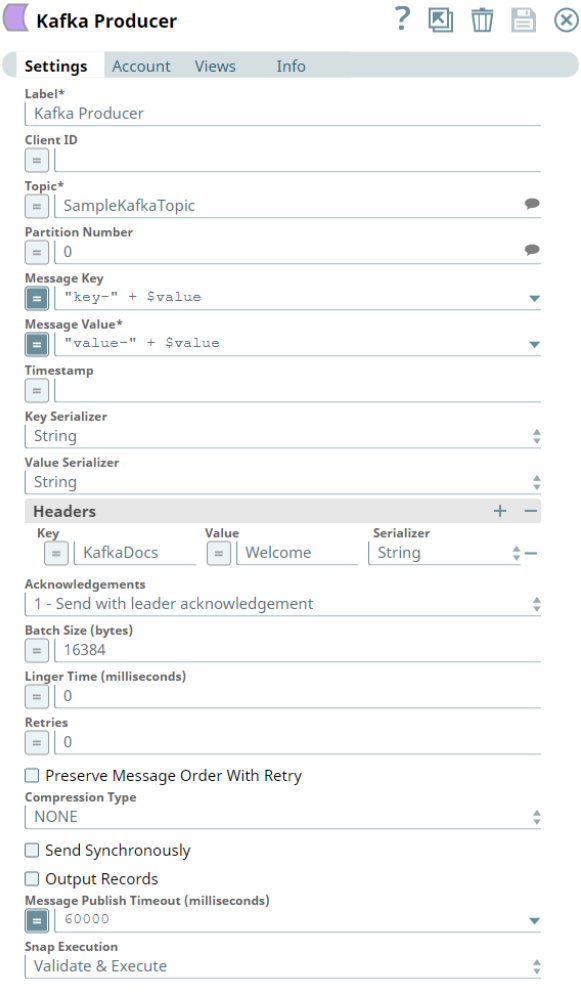Click the purple Kafka Producer snap icon
Image resolution: width=581 pixels, height=992 pixels.
coord(13,20)
